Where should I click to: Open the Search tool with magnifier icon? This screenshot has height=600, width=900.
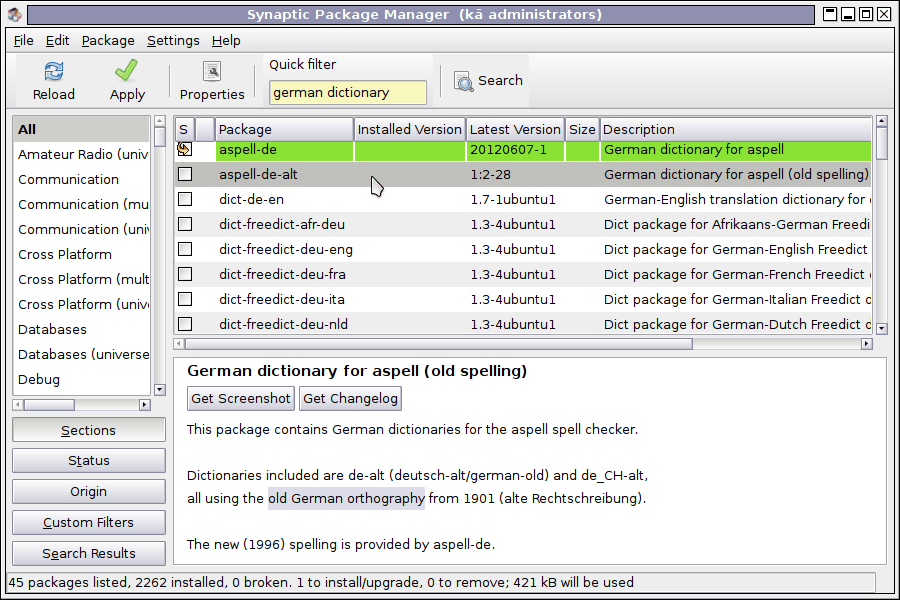(x=488, y=81)
